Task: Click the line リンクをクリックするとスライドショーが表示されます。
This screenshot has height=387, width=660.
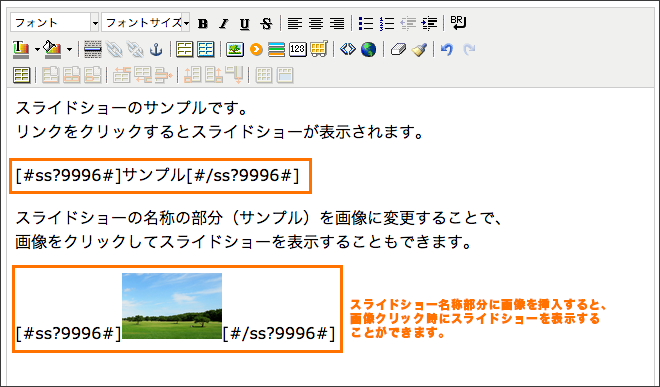Action: click(x=220, y=132)
